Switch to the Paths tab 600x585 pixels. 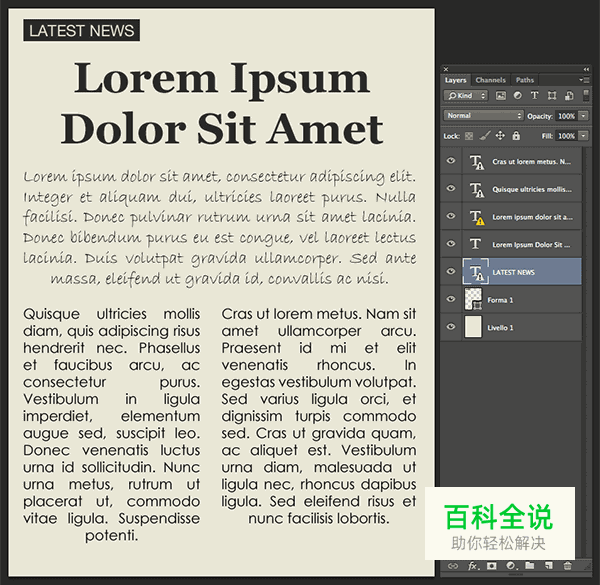[x=525, y=80]
